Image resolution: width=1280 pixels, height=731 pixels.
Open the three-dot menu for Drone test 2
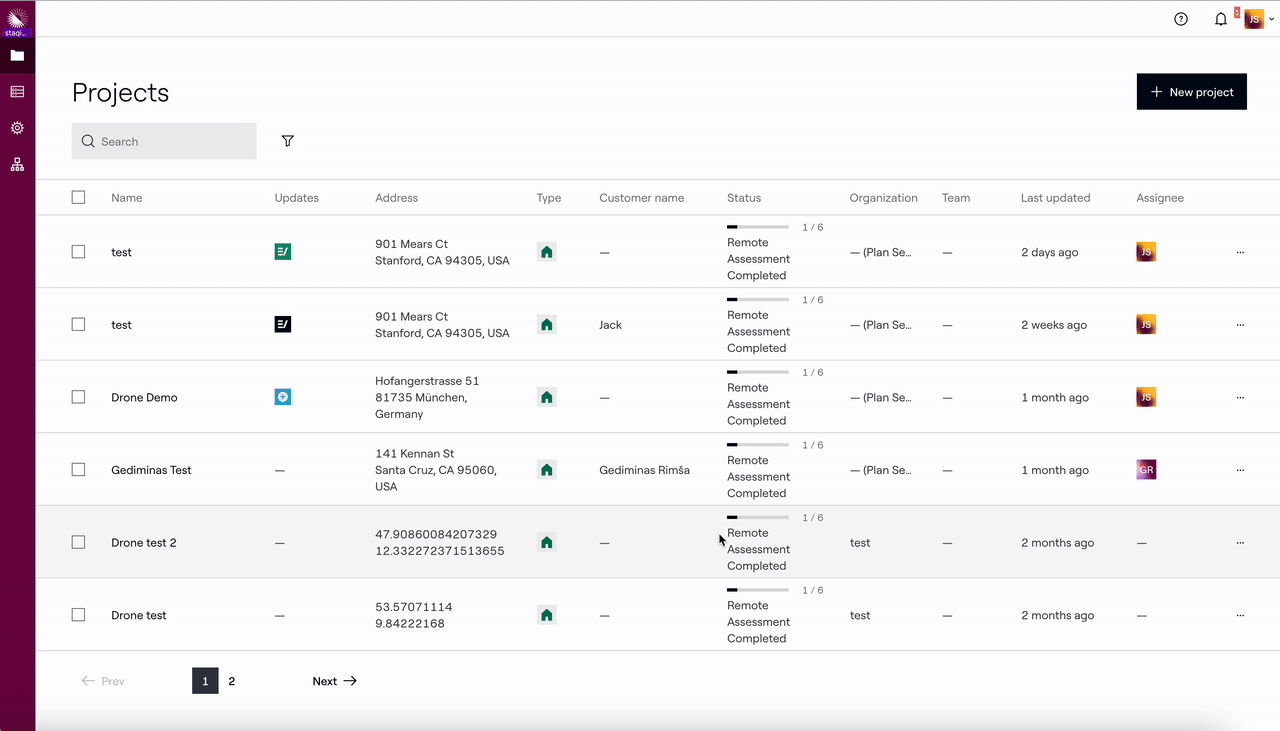tap(1240, 543)
